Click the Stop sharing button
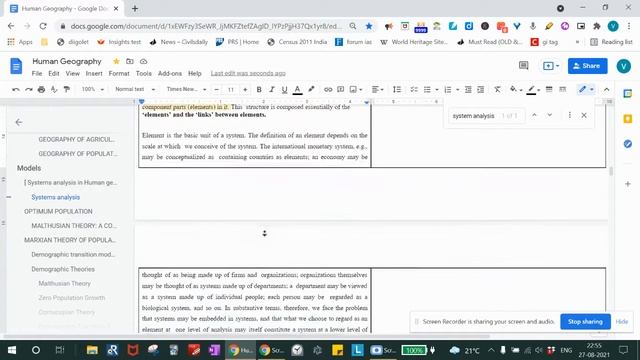Image resolution: width=640 pixels, height=360 pixels. (585, 322)
